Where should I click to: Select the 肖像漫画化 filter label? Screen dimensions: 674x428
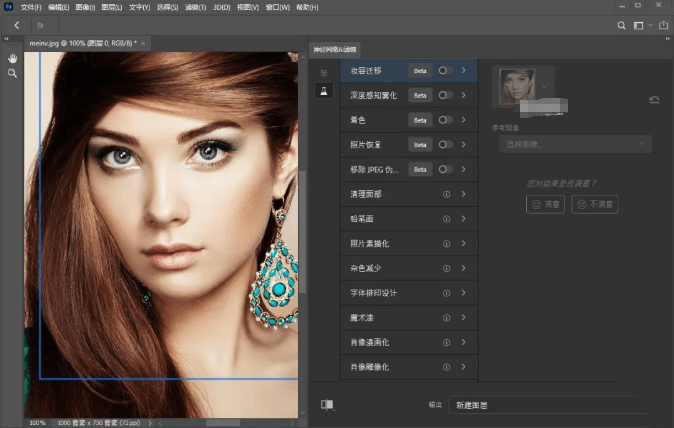click(x=370, y=342)
